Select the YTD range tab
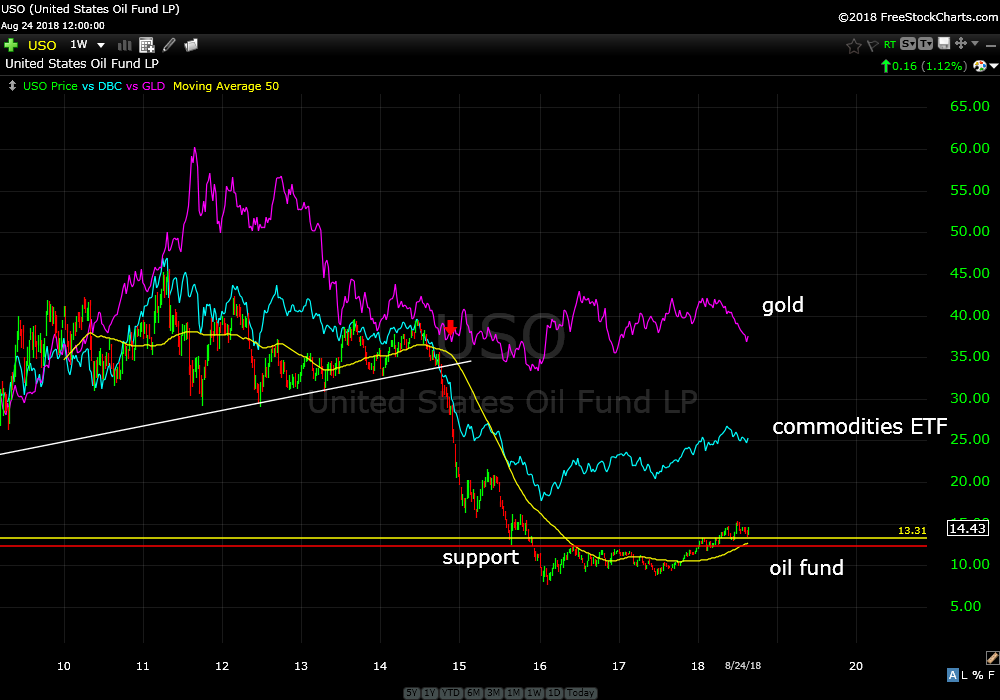Screen dimensions: 1000x700 [450, 693]
